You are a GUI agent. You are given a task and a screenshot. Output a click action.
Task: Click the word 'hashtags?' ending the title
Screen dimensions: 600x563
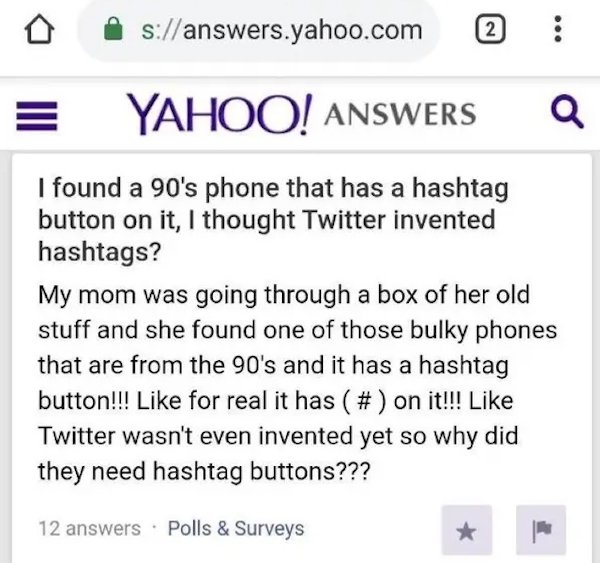(x=96, y=250)
